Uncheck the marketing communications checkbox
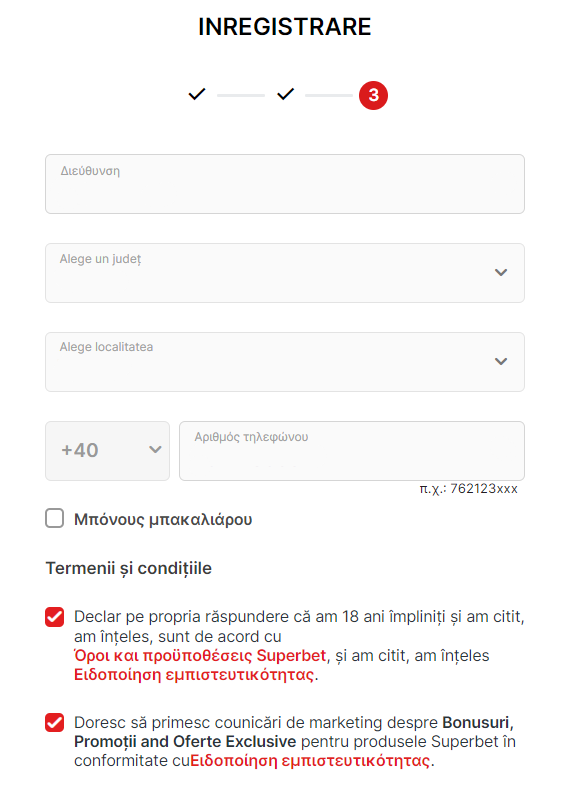The image size is (571, 790). click(54, 722)
